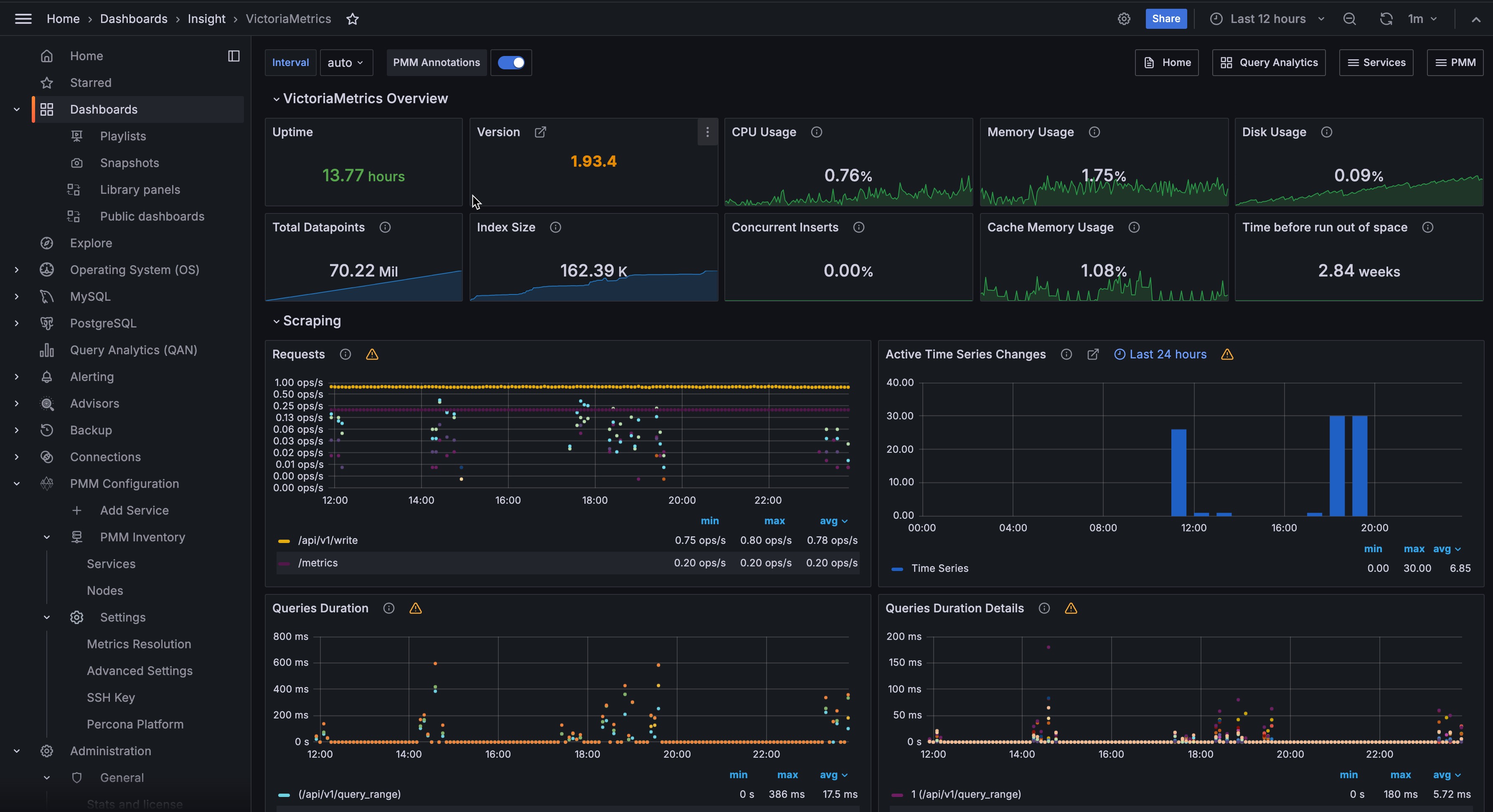Click the zoom out time range icon
This screenshot has width=1493, height=812.
pyautogui.click(x=1349, y=18)
